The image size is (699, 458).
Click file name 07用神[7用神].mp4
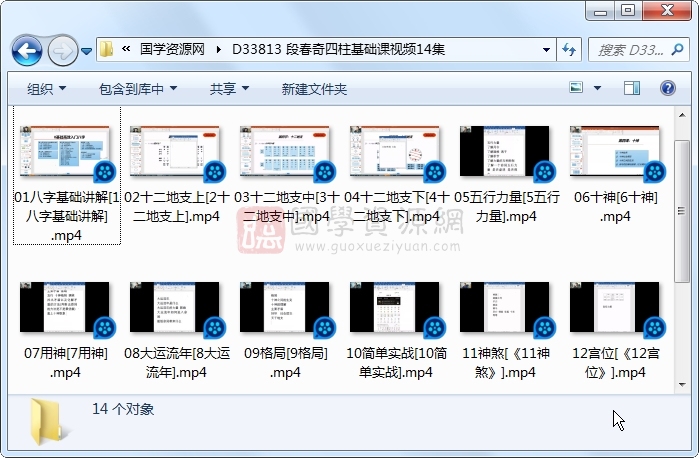point(66,363)
